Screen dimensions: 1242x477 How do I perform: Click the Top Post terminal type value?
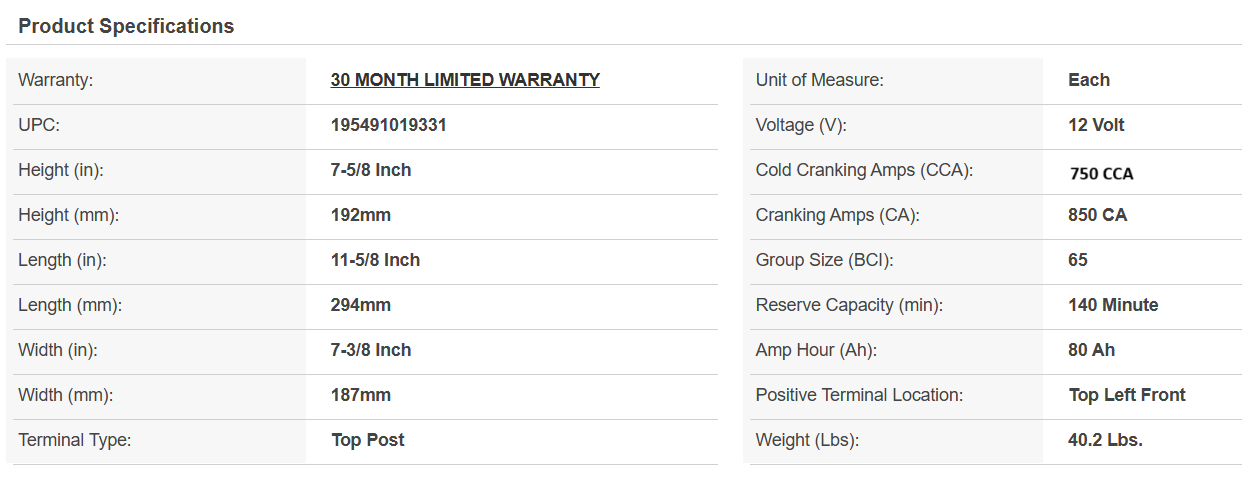pos(368,440)
